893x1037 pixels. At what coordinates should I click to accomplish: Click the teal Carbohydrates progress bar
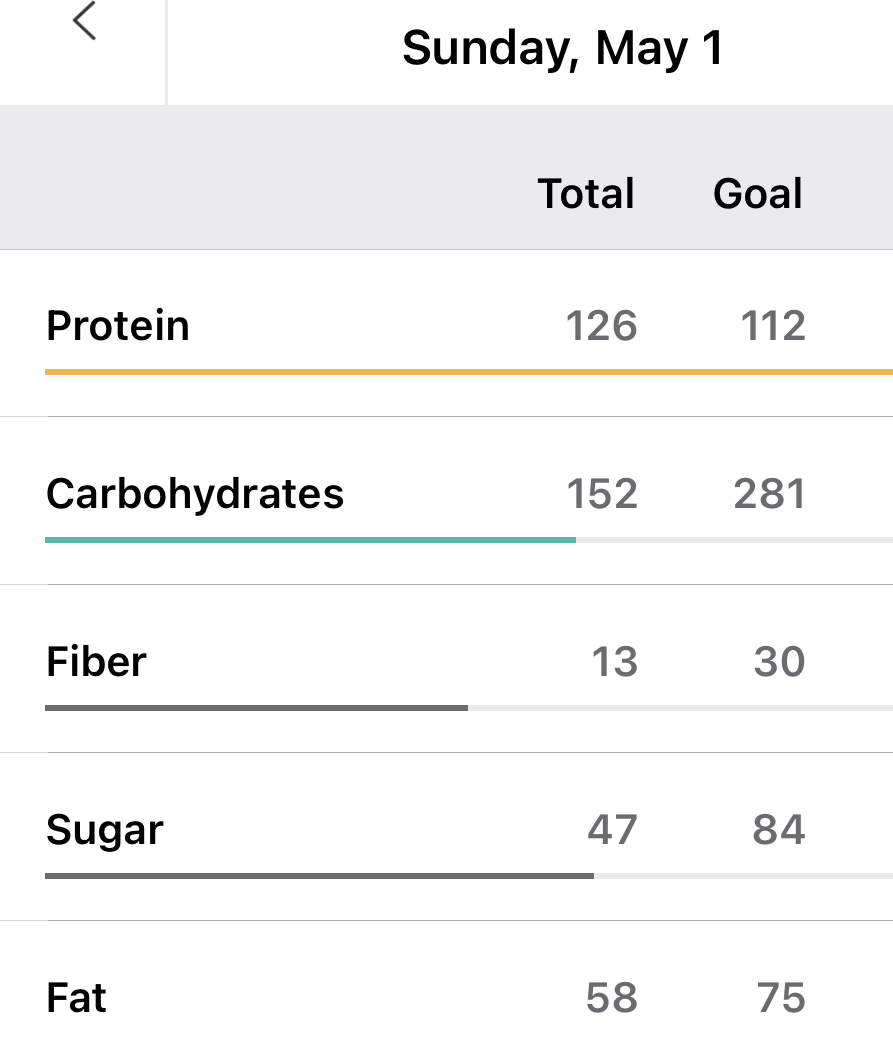(x=310, y=540)
